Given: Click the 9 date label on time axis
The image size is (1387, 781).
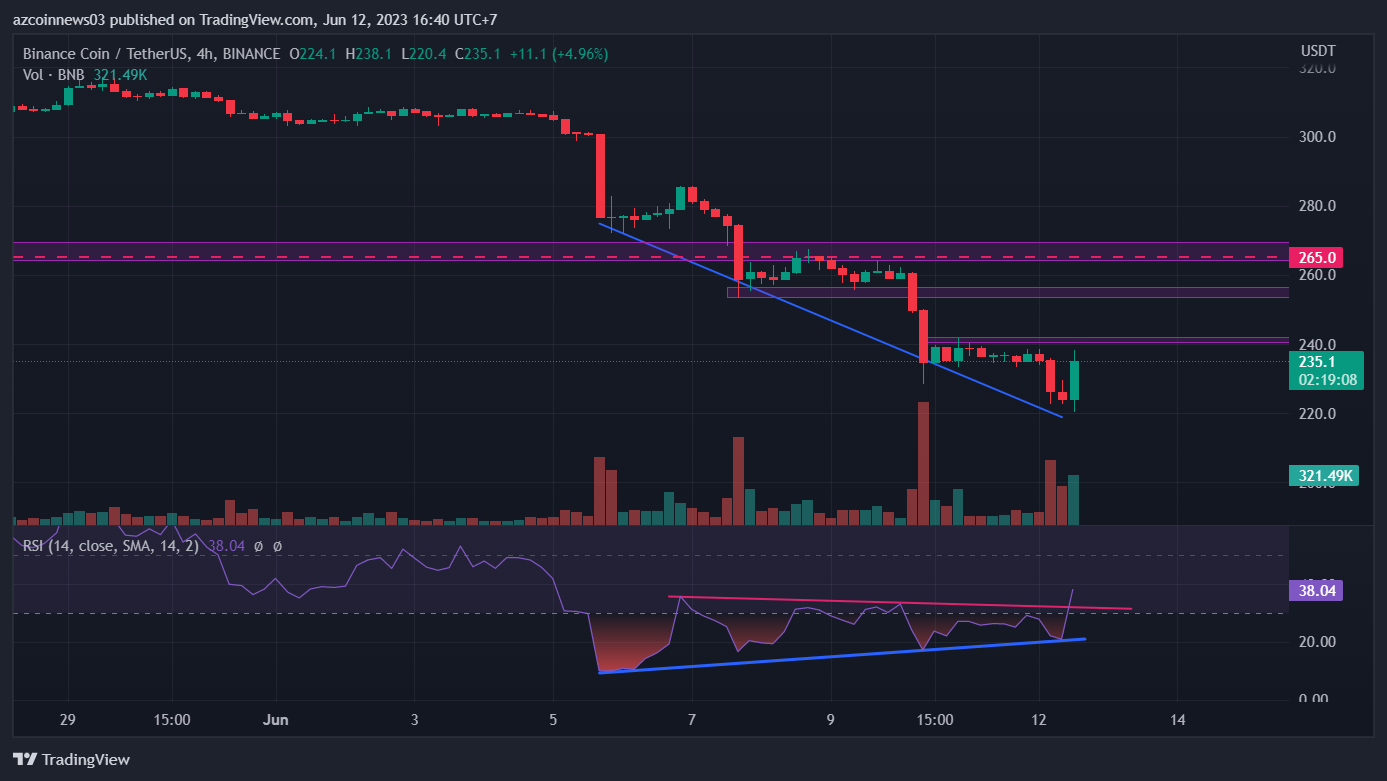Looking at the screenshot, I should 831,719.
